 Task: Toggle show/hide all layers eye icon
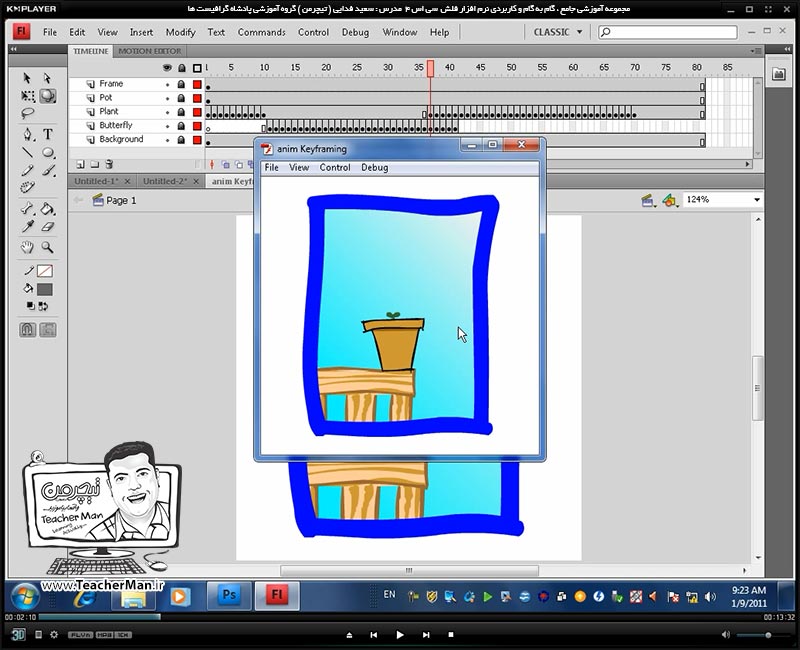[167, 68]
